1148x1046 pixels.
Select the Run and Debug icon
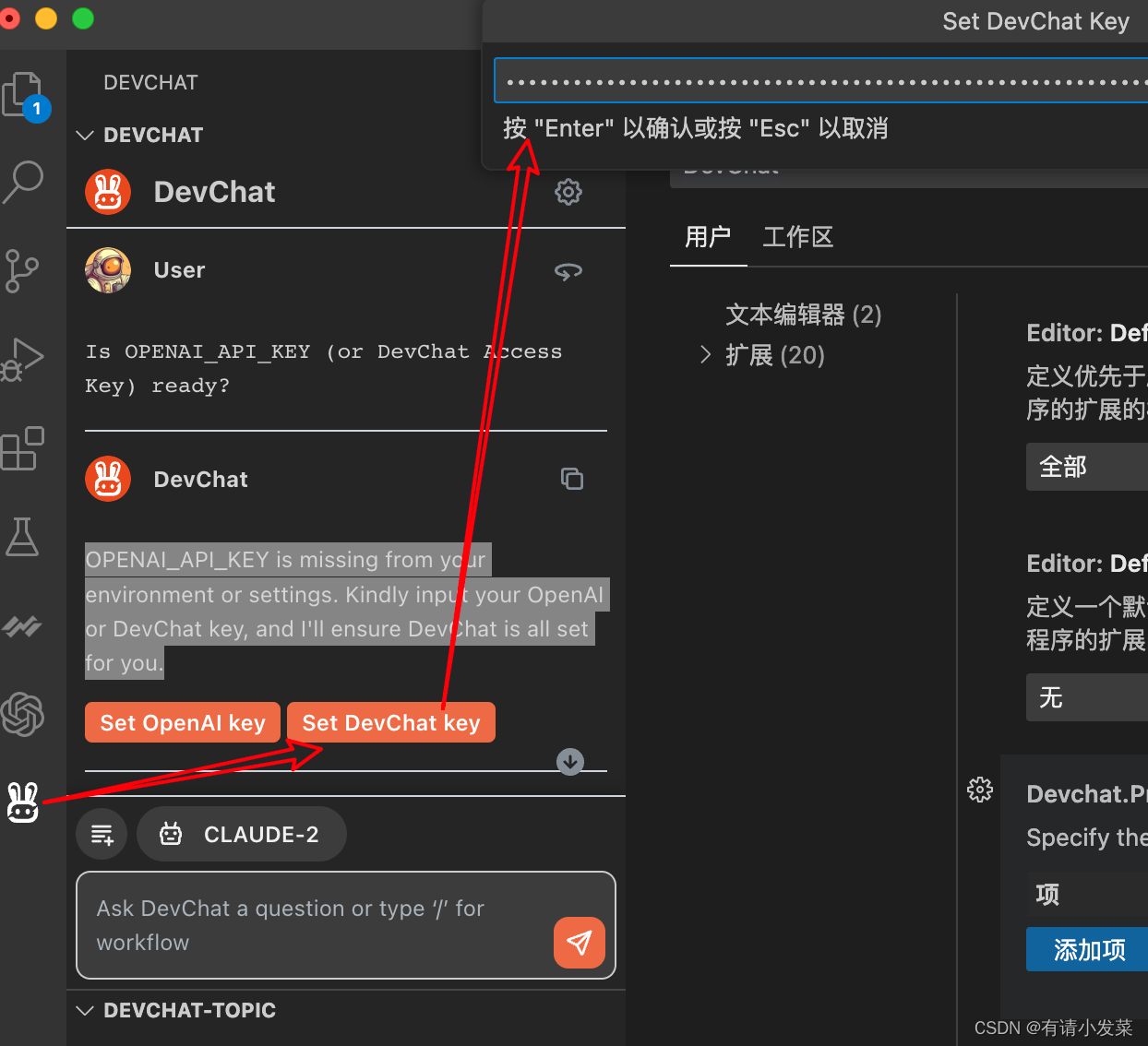[x=23, y=360]
